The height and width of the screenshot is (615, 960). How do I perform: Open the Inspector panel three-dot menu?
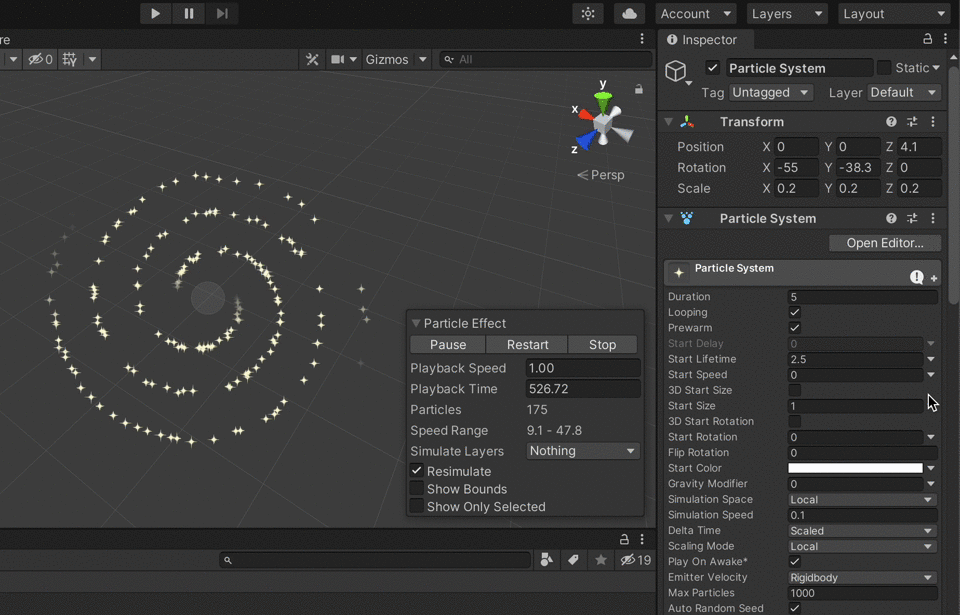click(946, 39)
